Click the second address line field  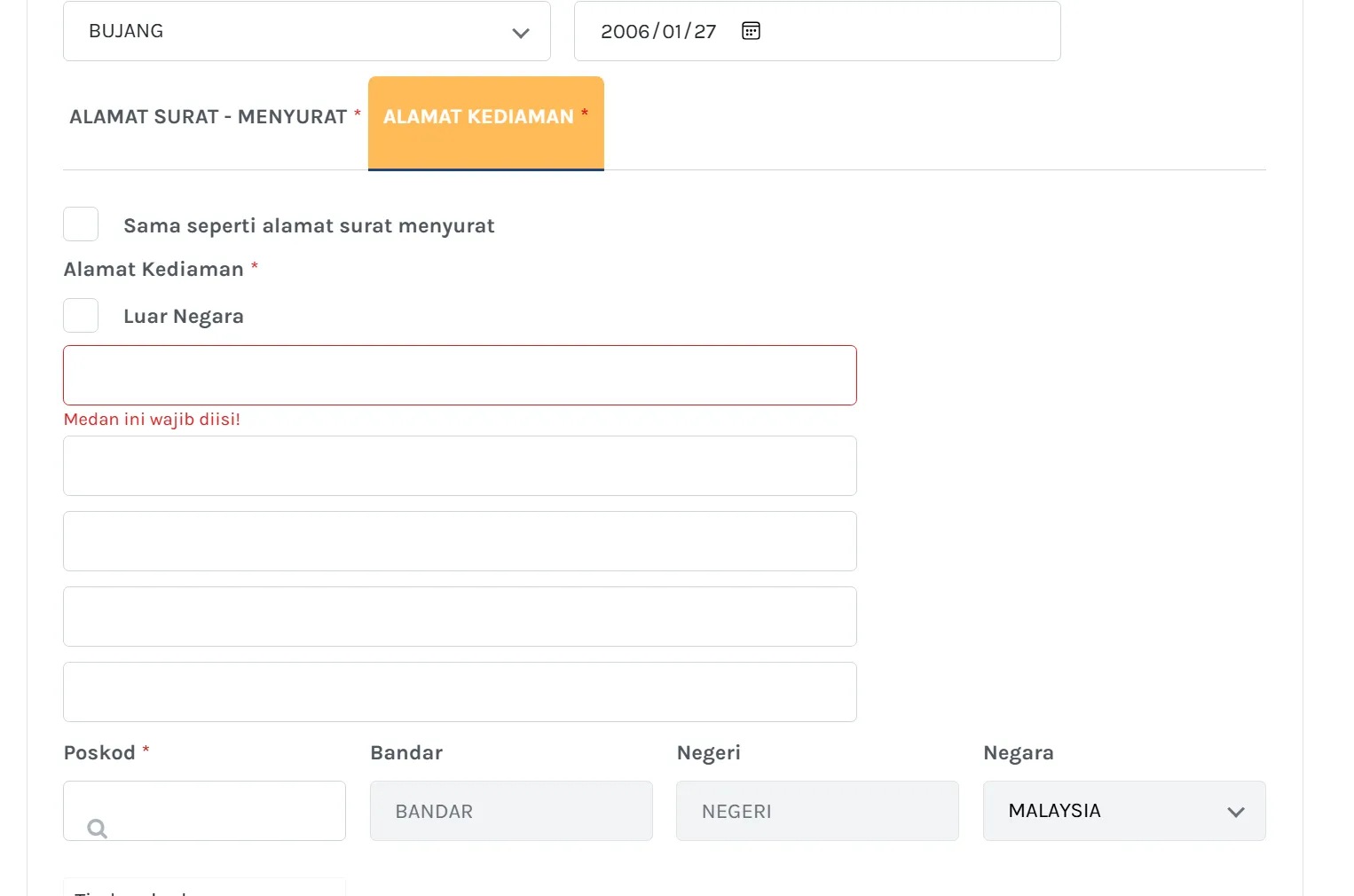tap(460, 466)
